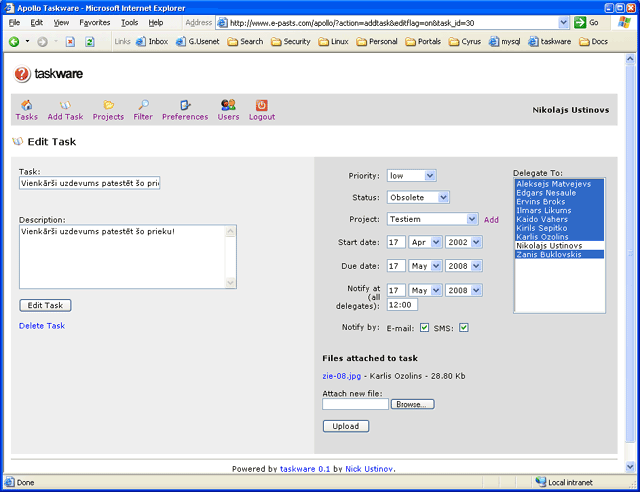Open the Start date year dropdown
The width and height of the screenshot is (640, 492).
coord(464,242)
